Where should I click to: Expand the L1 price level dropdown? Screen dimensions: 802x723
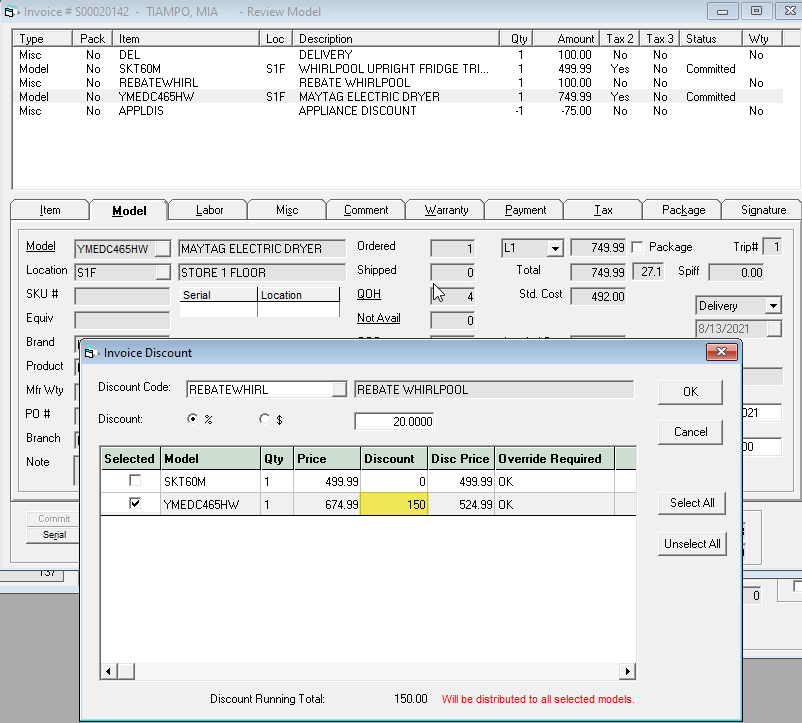pyautogui.click(x=555, y=249)
